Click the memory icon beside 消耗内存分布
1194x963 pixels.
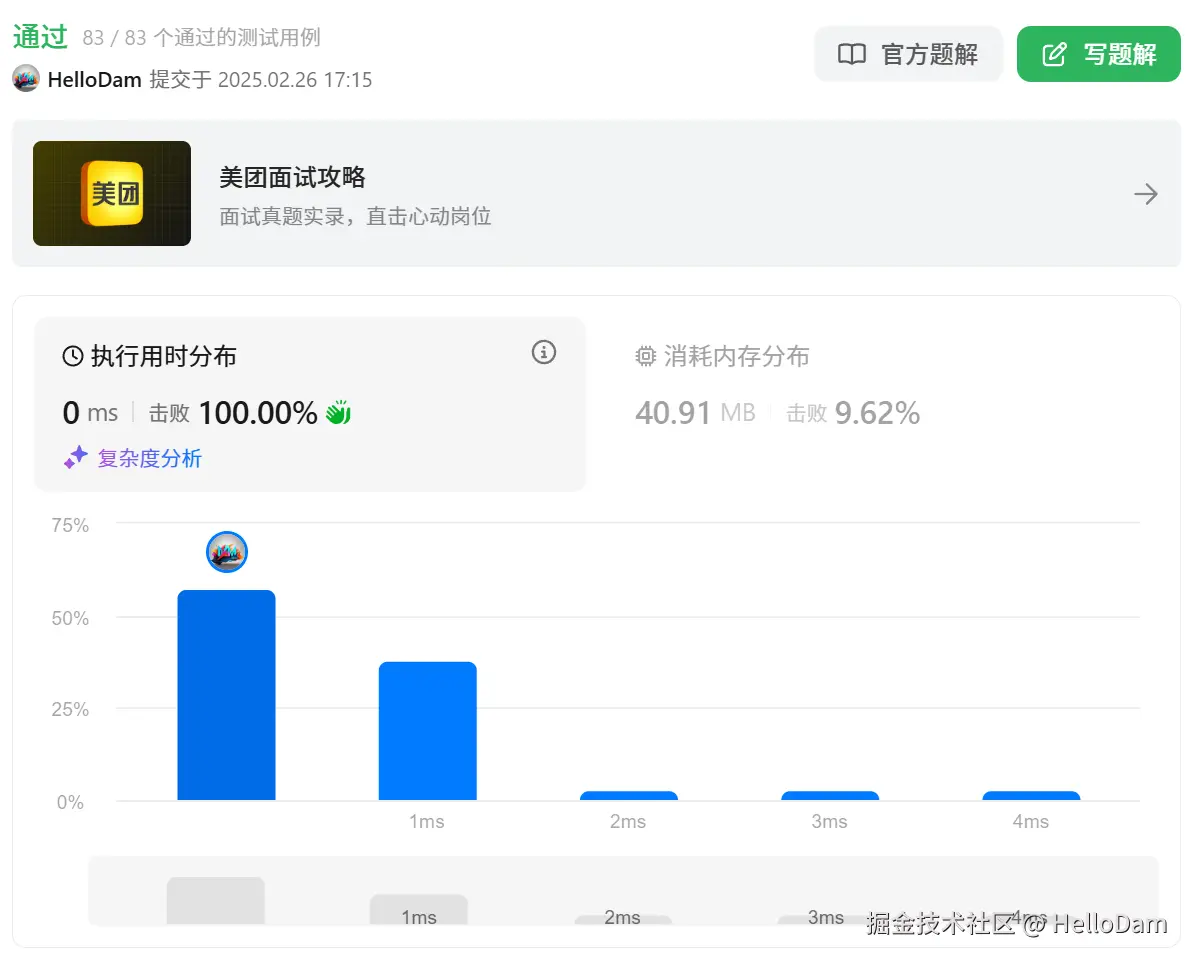(x=645, y=356)
